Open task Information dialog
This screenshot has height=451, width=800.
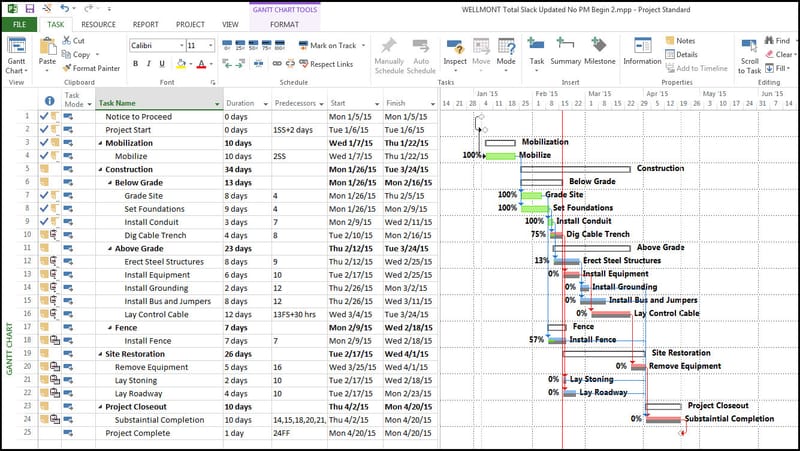click(642, 48)
